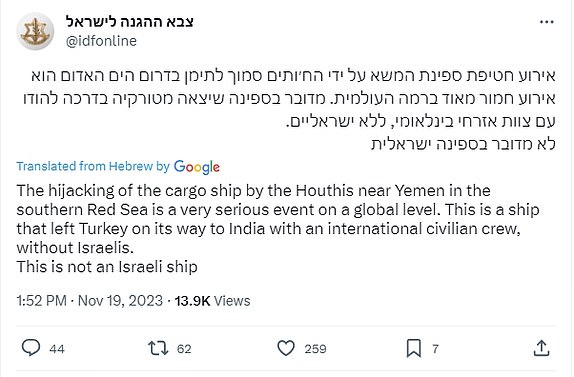
Task: Open the three-dot more options menu
Action: tap(547, 22)
